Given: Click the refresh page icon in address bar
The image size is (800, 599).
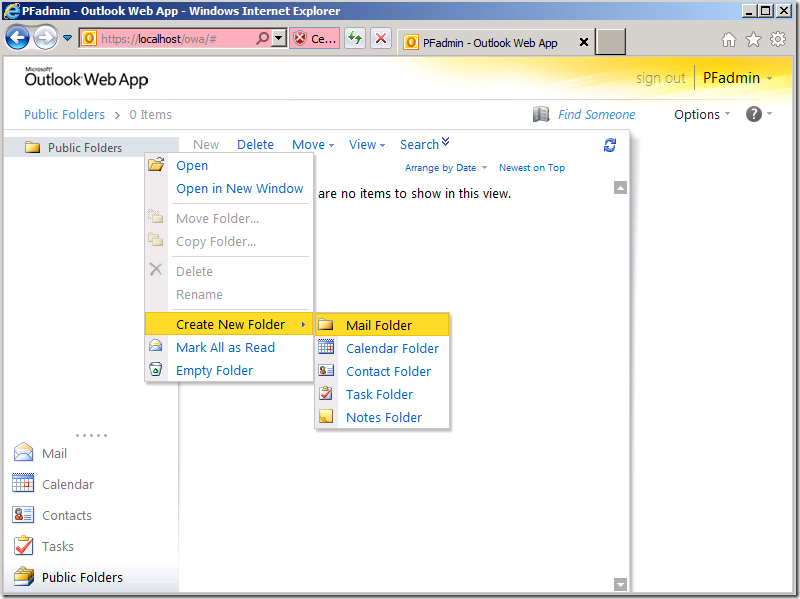Looking at the screenshot, I should coord(355,38).
